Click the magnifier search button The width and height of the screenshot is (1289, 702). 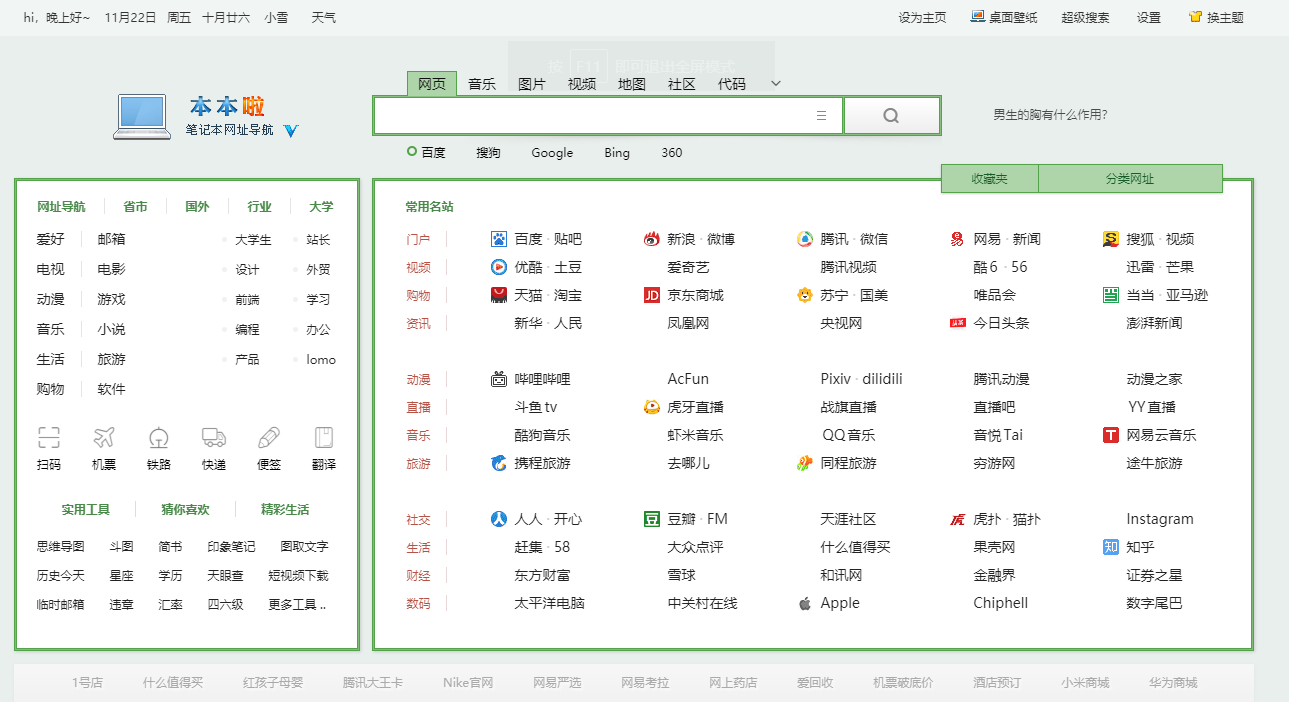891,116
